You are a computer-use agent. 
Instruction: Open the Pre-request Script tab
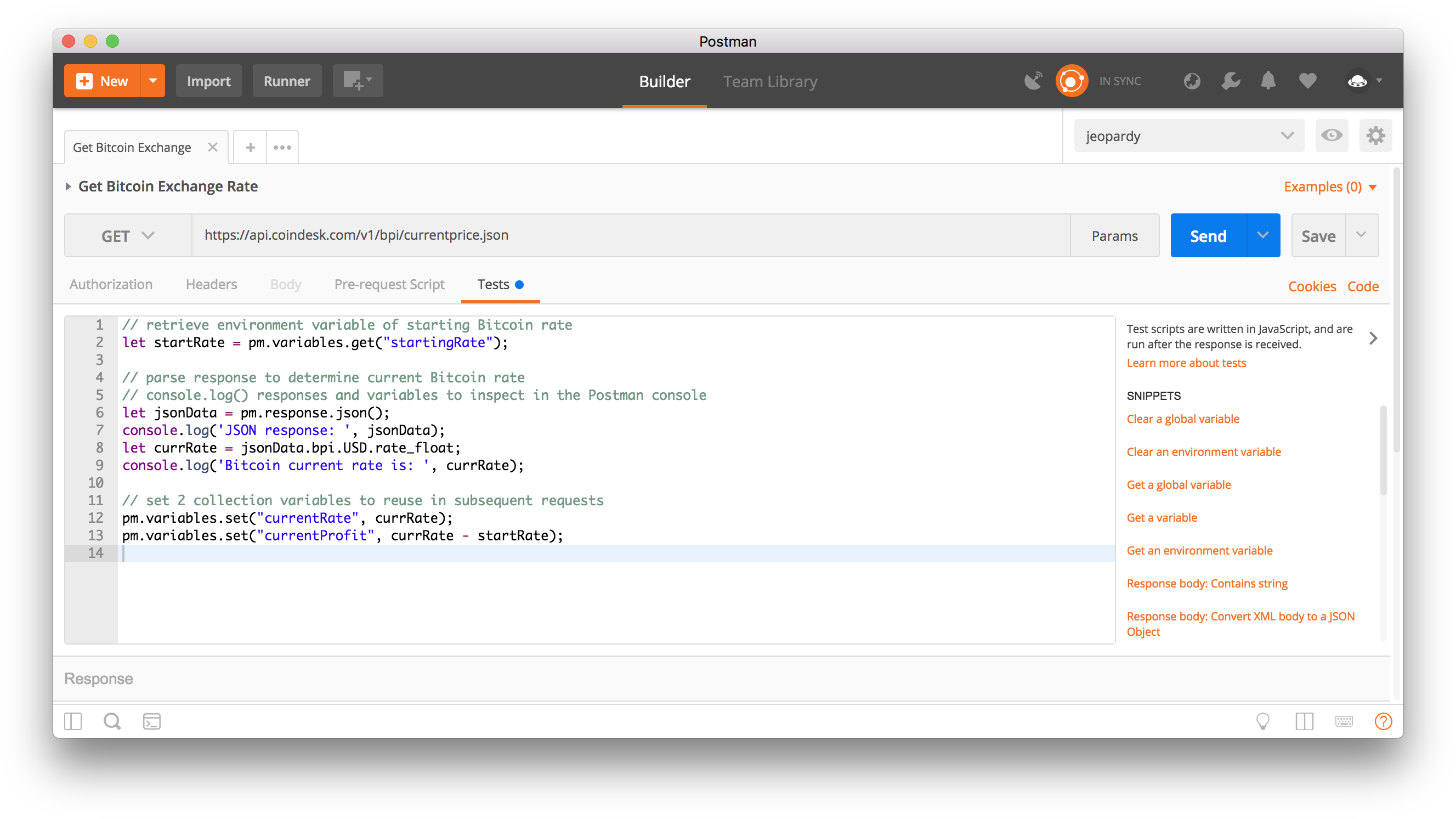click(389, 284)
